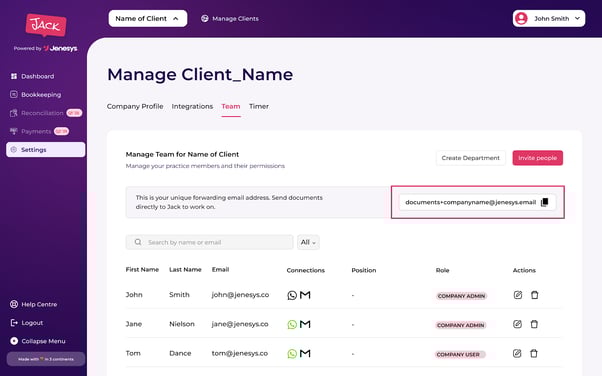Edit John Smith's team entry
The image size is (602, 376).
coord(518,295)
